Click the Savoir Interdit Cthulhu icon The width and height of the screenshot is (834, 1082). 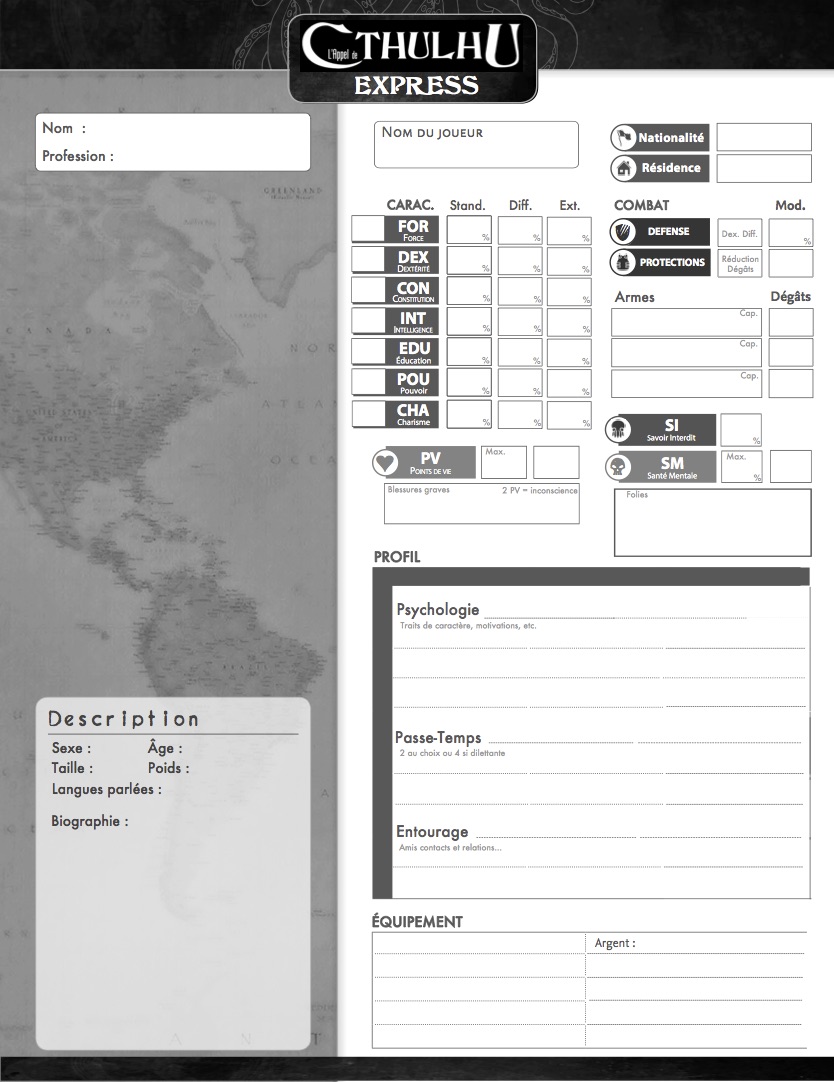click(x=618, y=430)
